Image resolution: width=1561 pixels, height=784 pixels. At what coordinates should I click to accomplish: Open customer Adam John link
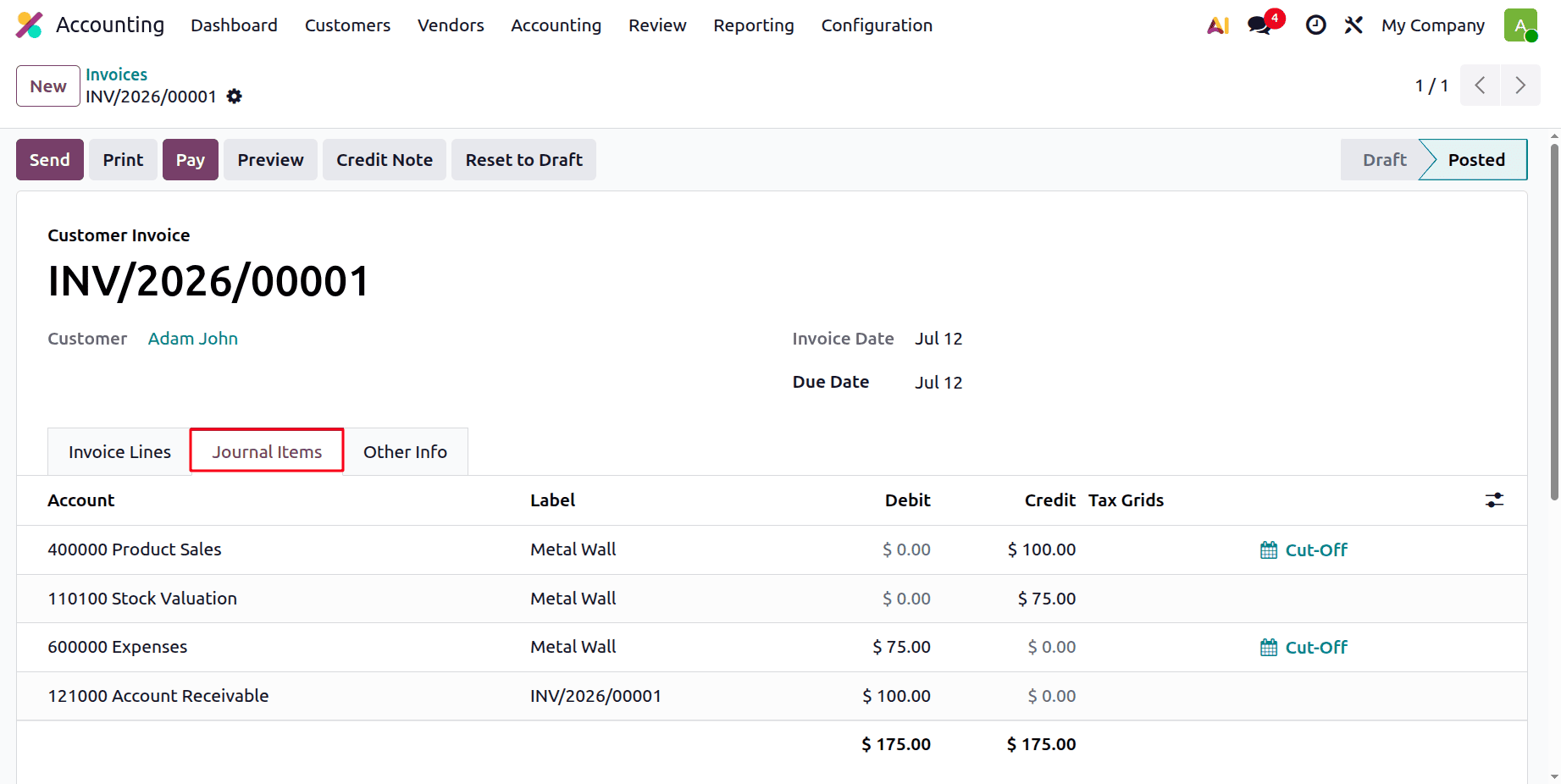click(193, 339)
